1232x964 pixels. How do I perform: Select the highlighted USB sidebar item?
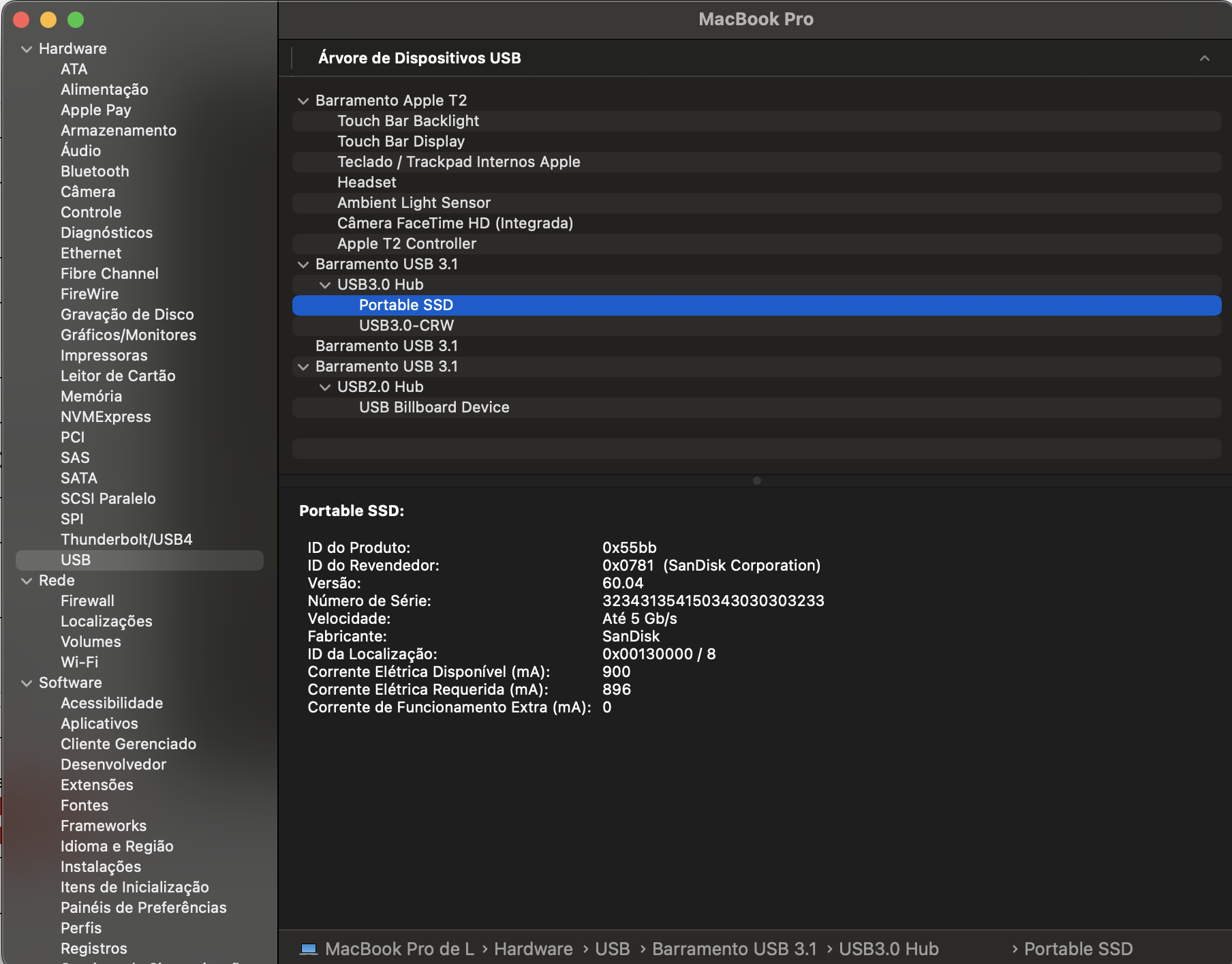click(140, 560)
